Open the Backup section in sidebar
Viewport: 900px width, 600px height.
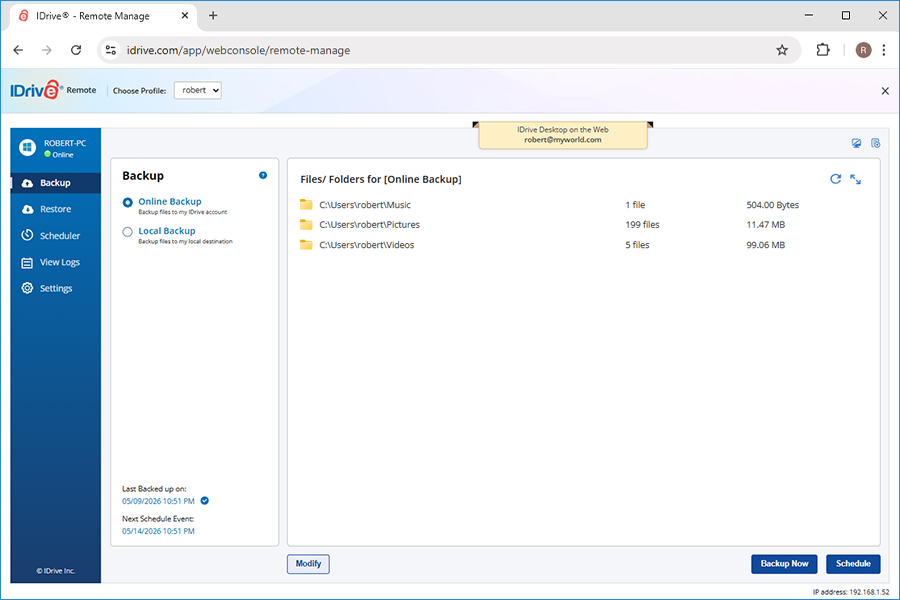(55, 183)
